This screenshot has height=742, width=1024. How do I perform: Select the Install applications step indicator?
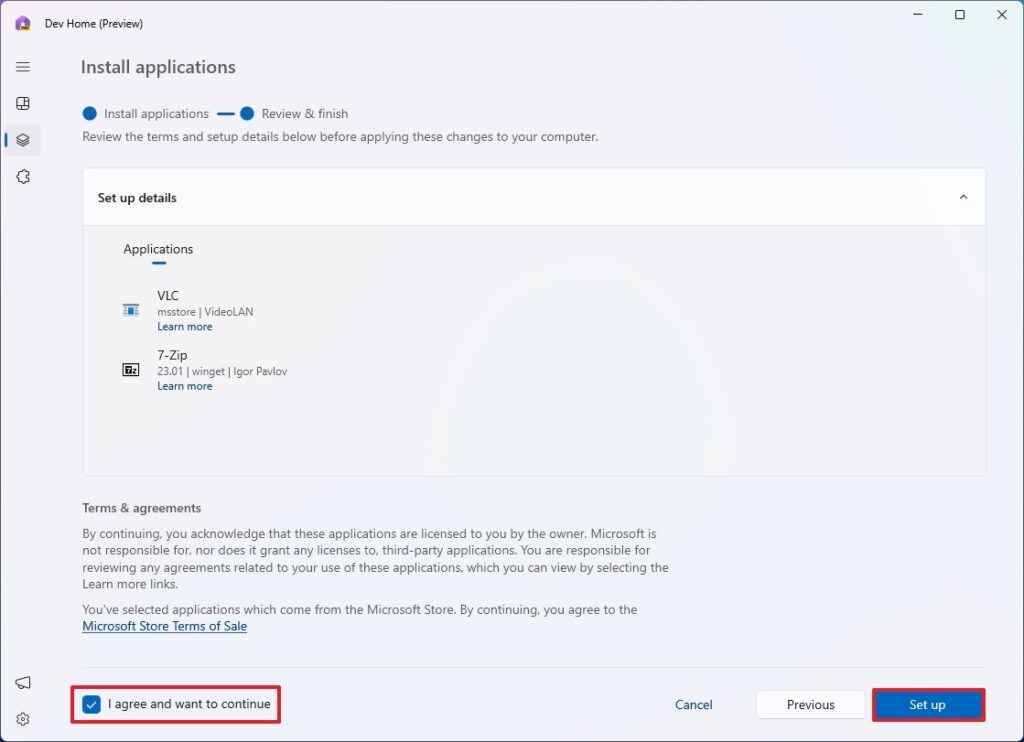point(89,113)
